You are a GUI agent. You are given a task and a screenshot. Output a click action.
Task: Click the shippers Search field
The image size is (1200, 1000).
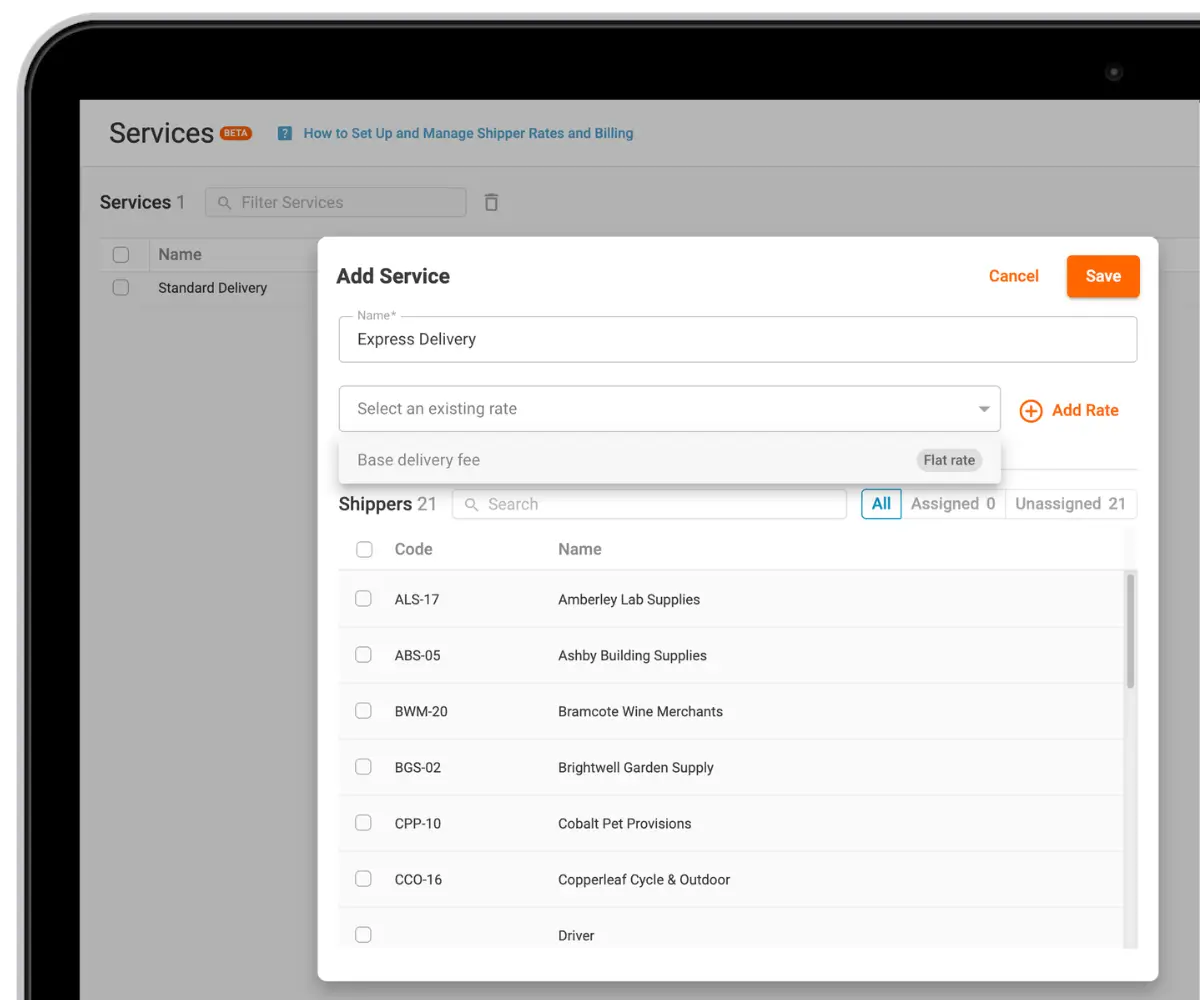pyautogui.click(x=650, y=504)
